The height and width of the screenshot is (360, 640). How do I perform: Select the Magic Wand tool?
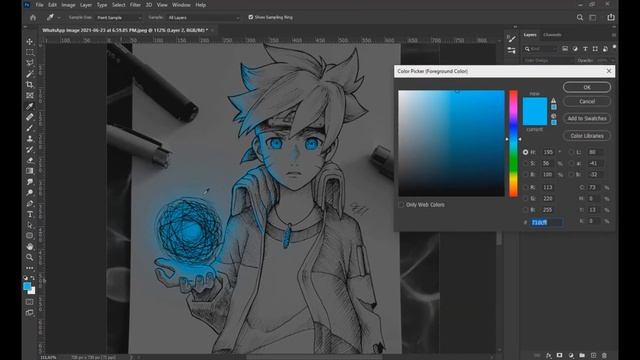coord(30,74)
